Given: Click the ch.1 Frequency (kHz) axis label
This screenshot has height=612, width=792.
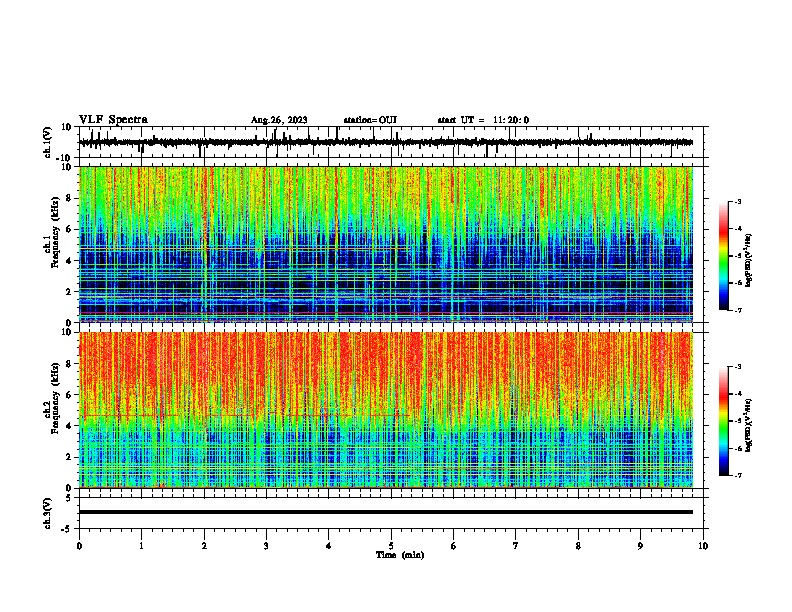Looking at the screenshot, I should (52, 232).
